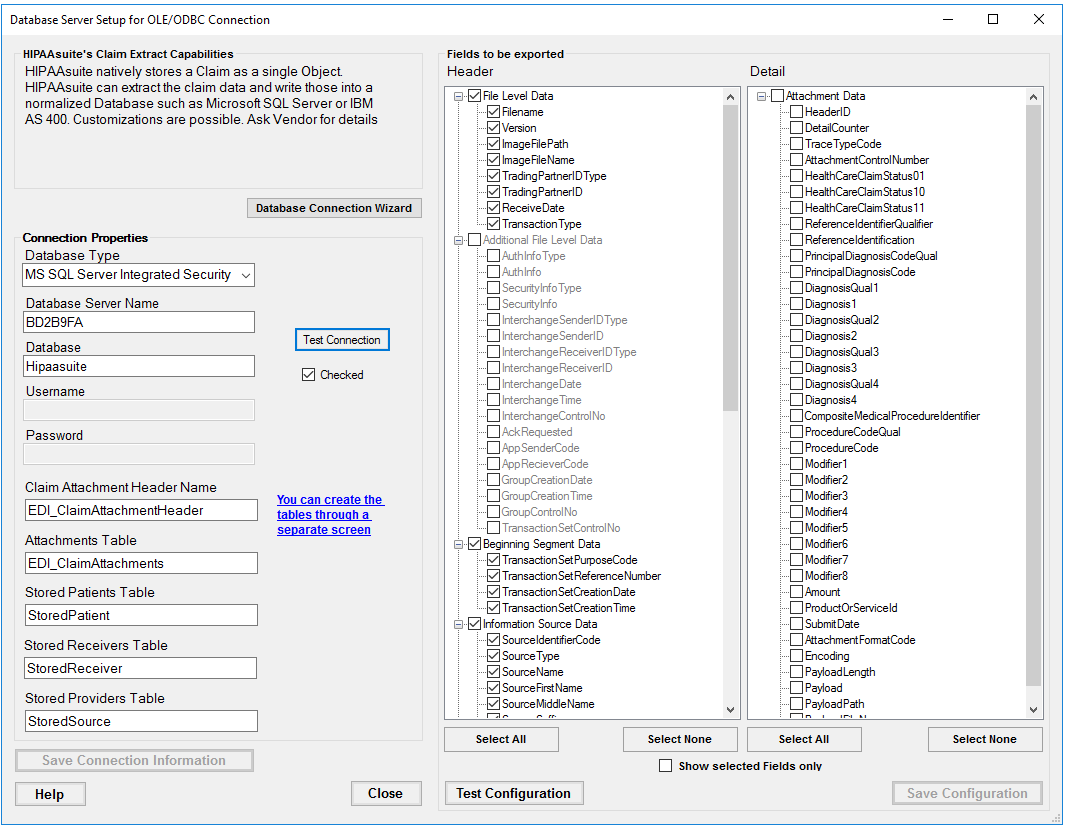The image size is (1065, 828).
Task: Click the Database Server Name field
Action: tap(140, 322)
